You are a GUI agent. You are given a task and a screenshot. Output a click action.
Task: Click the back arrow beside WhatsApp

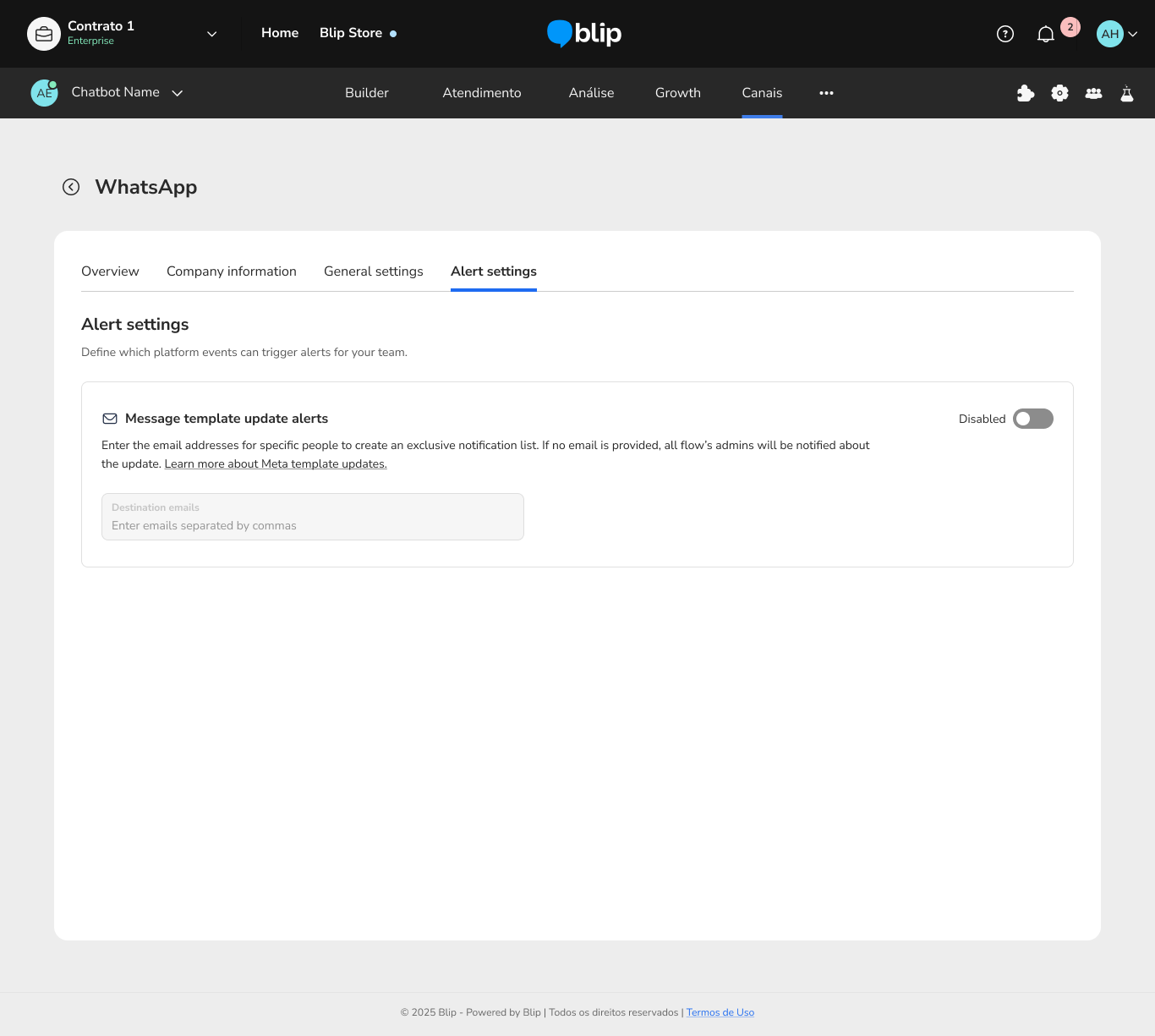point(71,187)
